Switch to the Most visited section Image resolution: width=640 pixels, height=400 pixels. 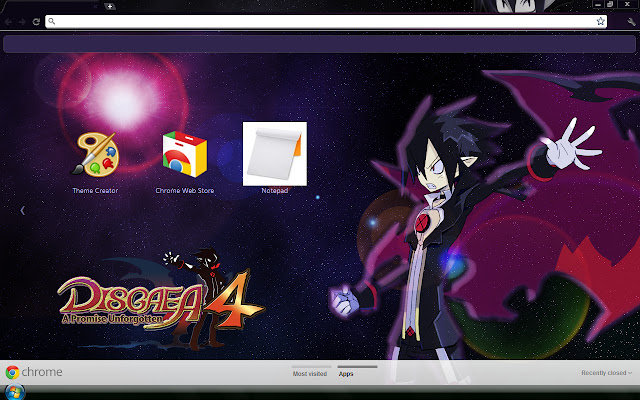click(x=310, y=373)
